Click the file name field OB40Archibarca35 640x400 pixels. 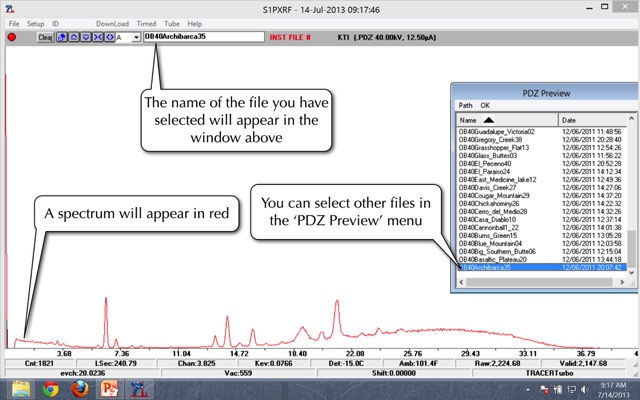click(200, 37)
